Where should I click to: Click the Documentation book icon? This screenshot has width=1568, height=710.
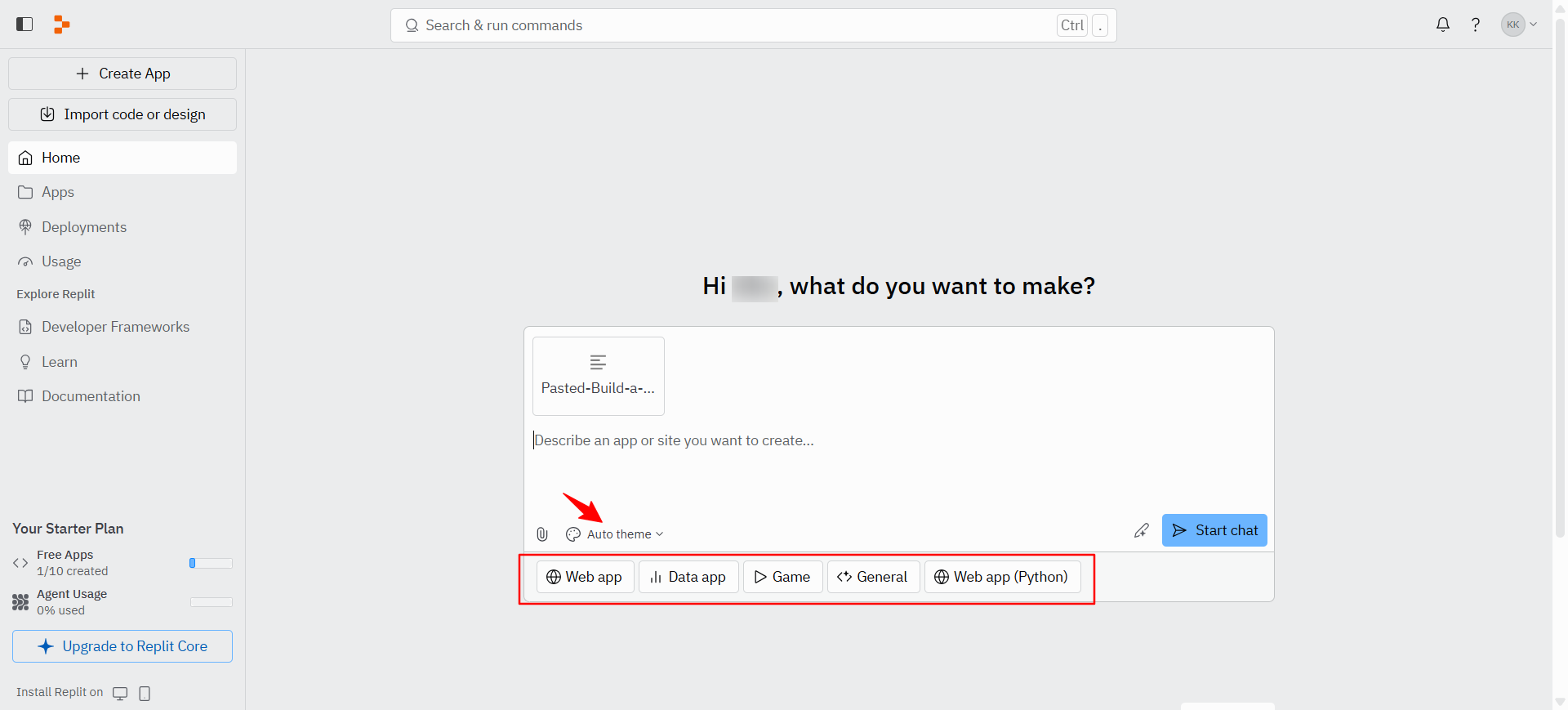25,396
